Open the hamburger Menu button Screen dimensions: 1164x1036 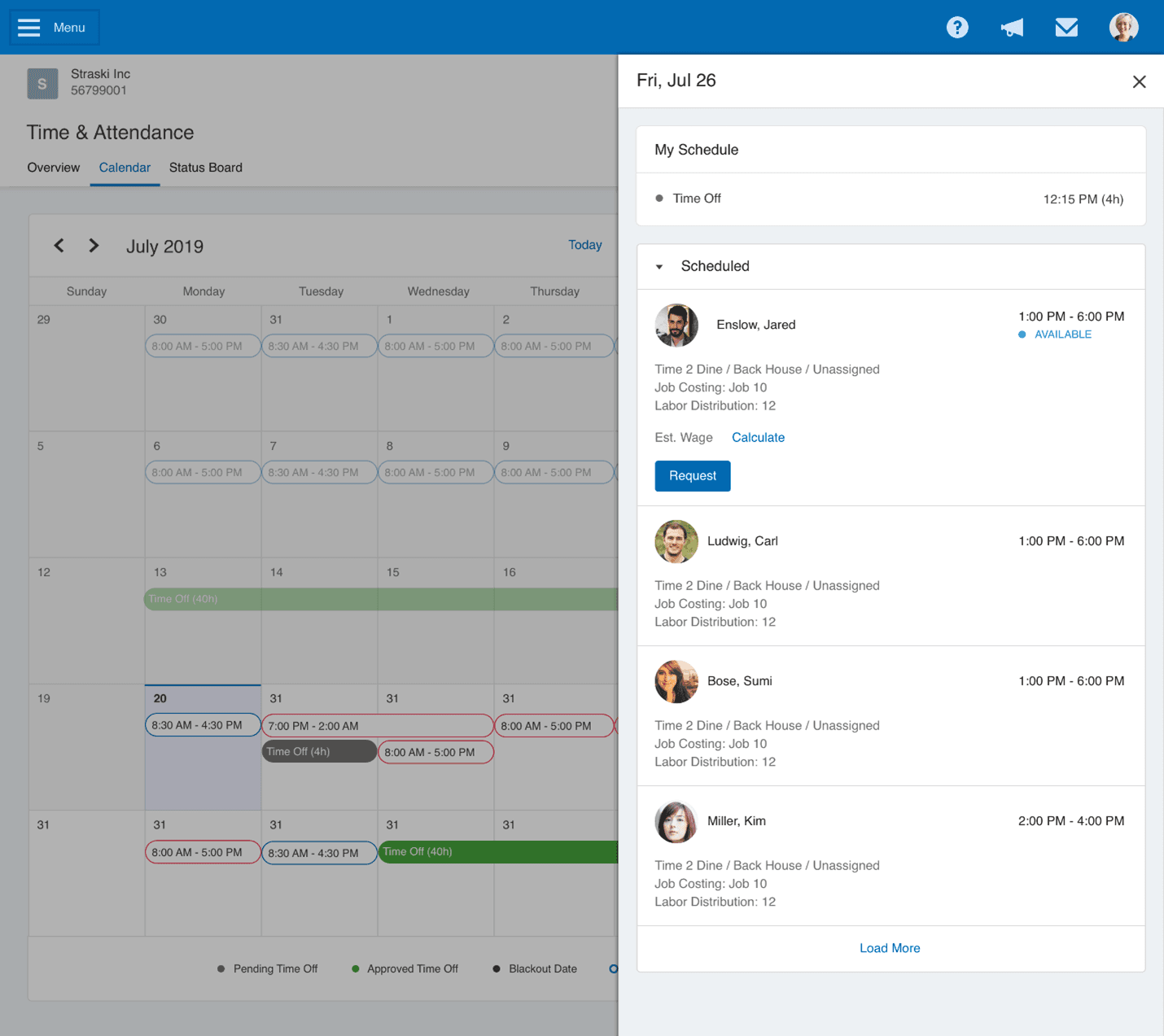[x=54, y=28]
